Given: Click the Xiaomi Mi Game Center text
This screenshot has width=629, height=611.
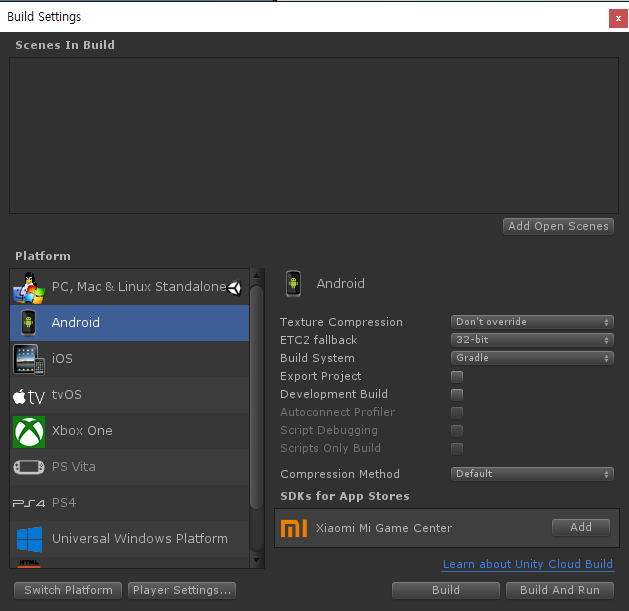Looking at the screenshot, I should coord(384,528).
